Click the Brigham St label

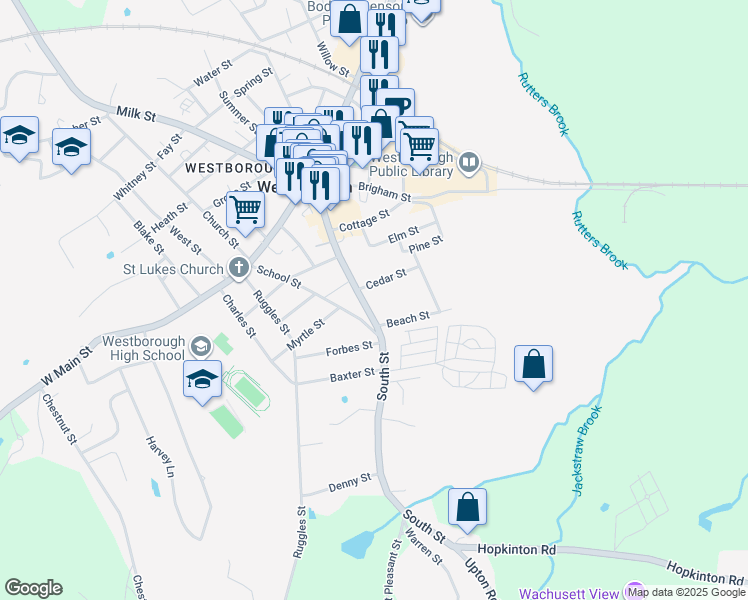[x=384, y=192]
